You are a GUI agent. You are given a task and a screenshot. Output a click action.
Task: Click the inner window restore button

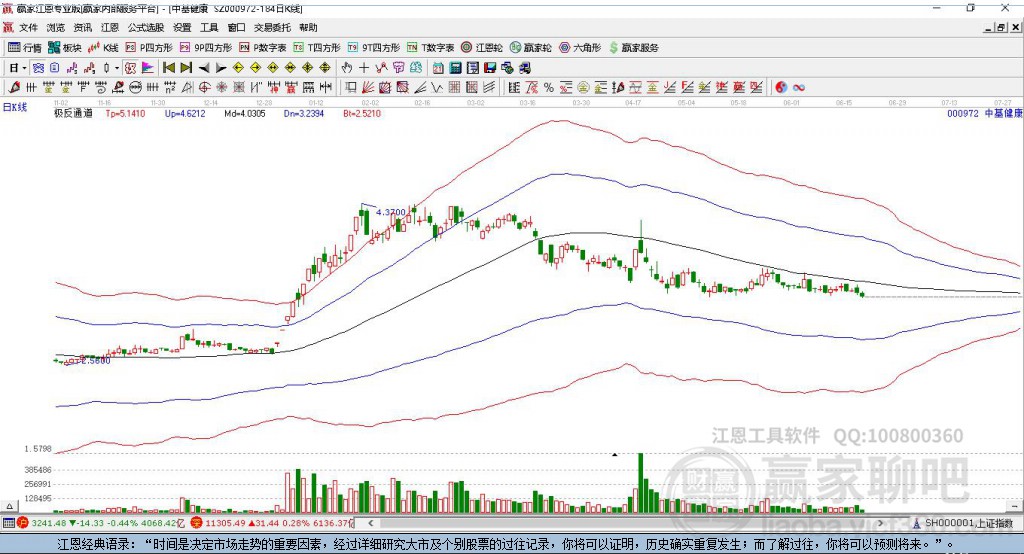[x=1001, y=27]
